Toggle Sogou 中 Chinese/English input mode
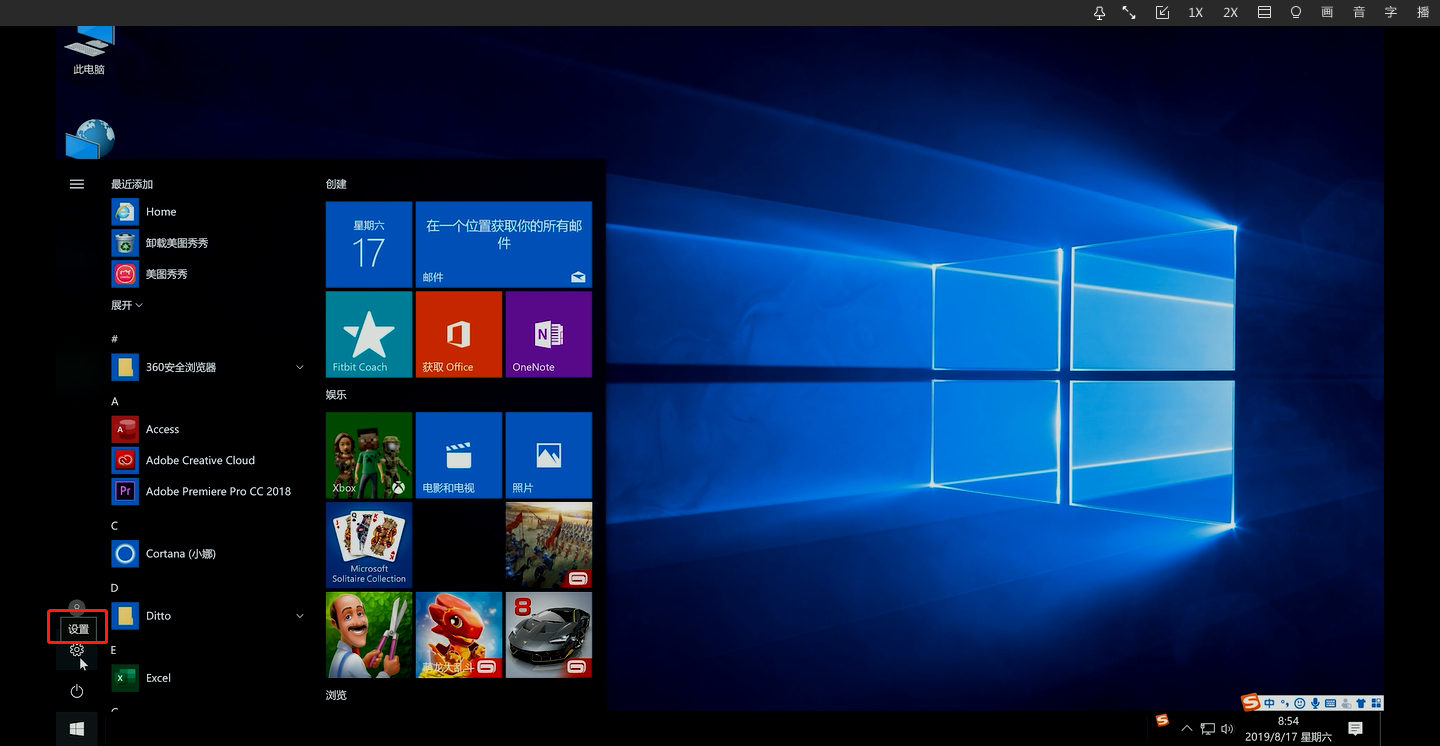Screen dimensions: 1440x746 click(x=1269, y=703)
